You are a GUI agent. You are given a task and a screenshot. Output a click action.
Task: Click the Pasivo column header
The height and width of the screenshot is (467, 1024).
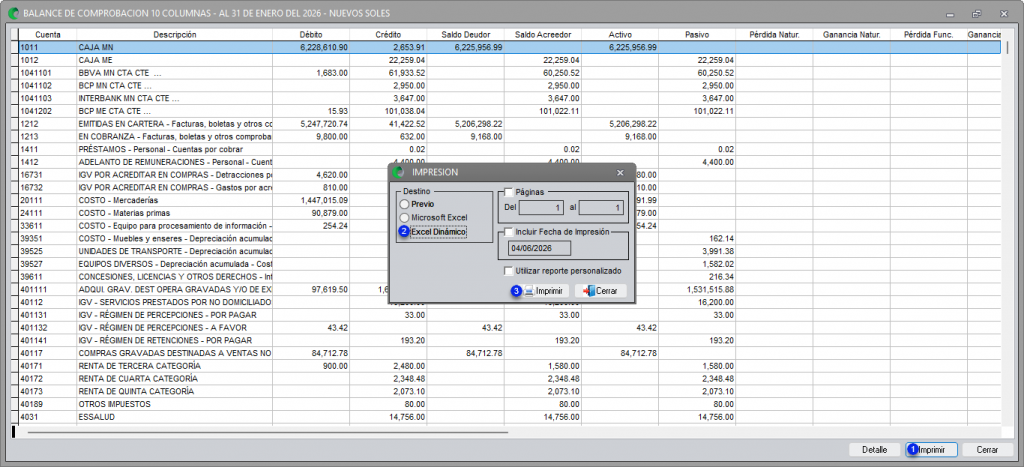pos(697,35)
